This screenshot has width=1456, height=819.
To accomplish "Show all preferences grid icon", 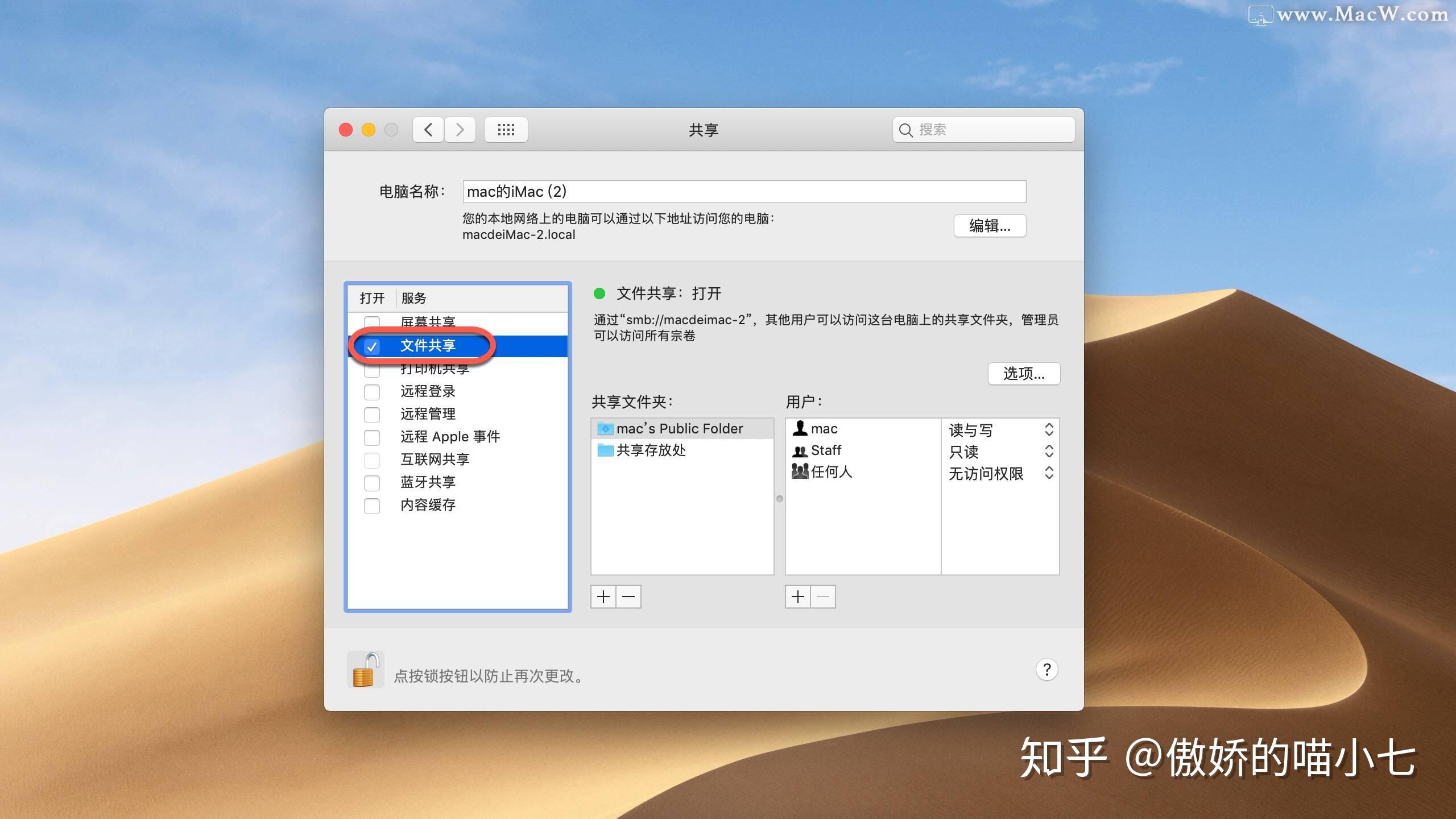I will 506,130.
